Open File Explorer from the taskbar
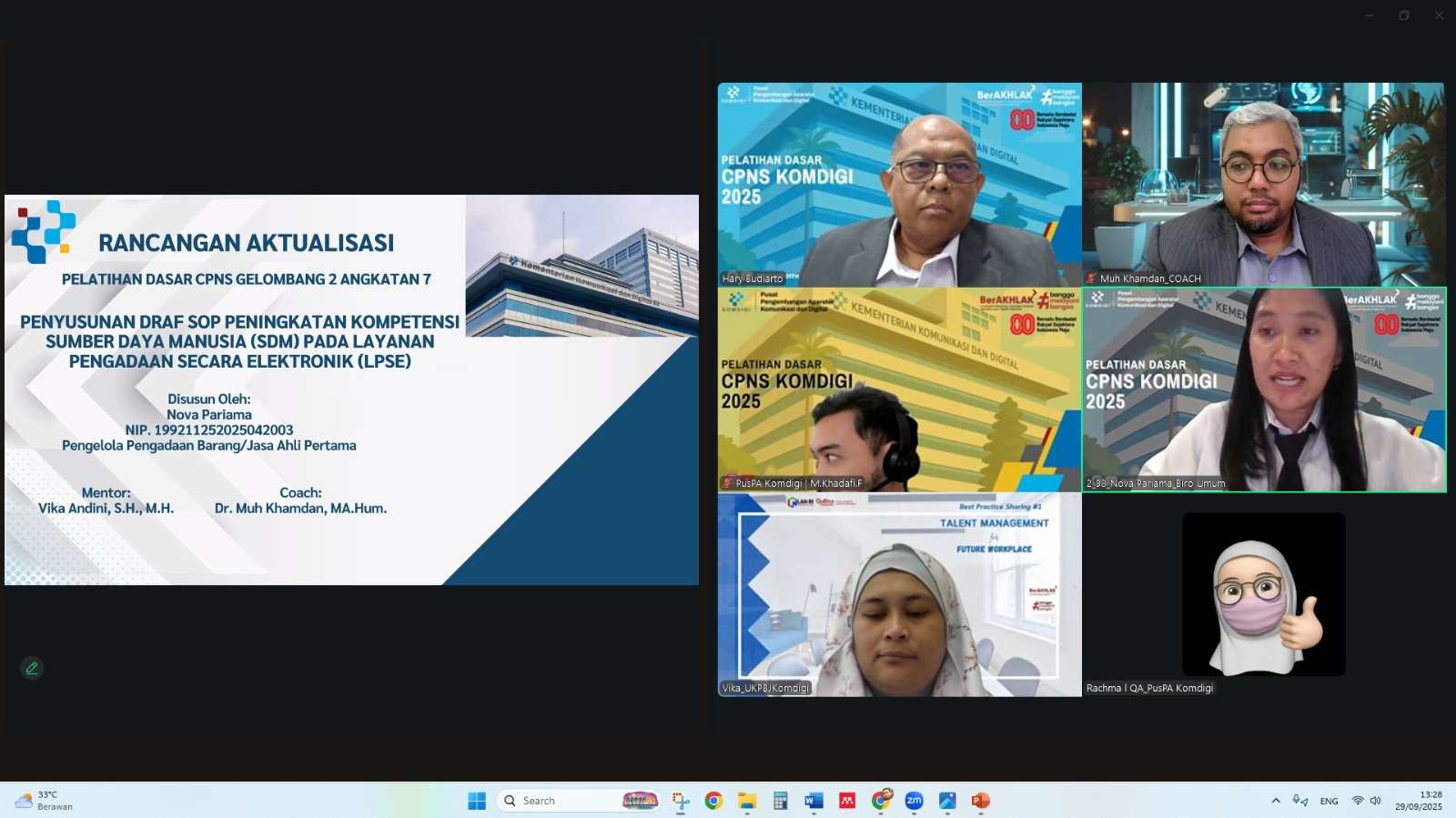The height and width of the screenshot is (818, 1456). 747,801
